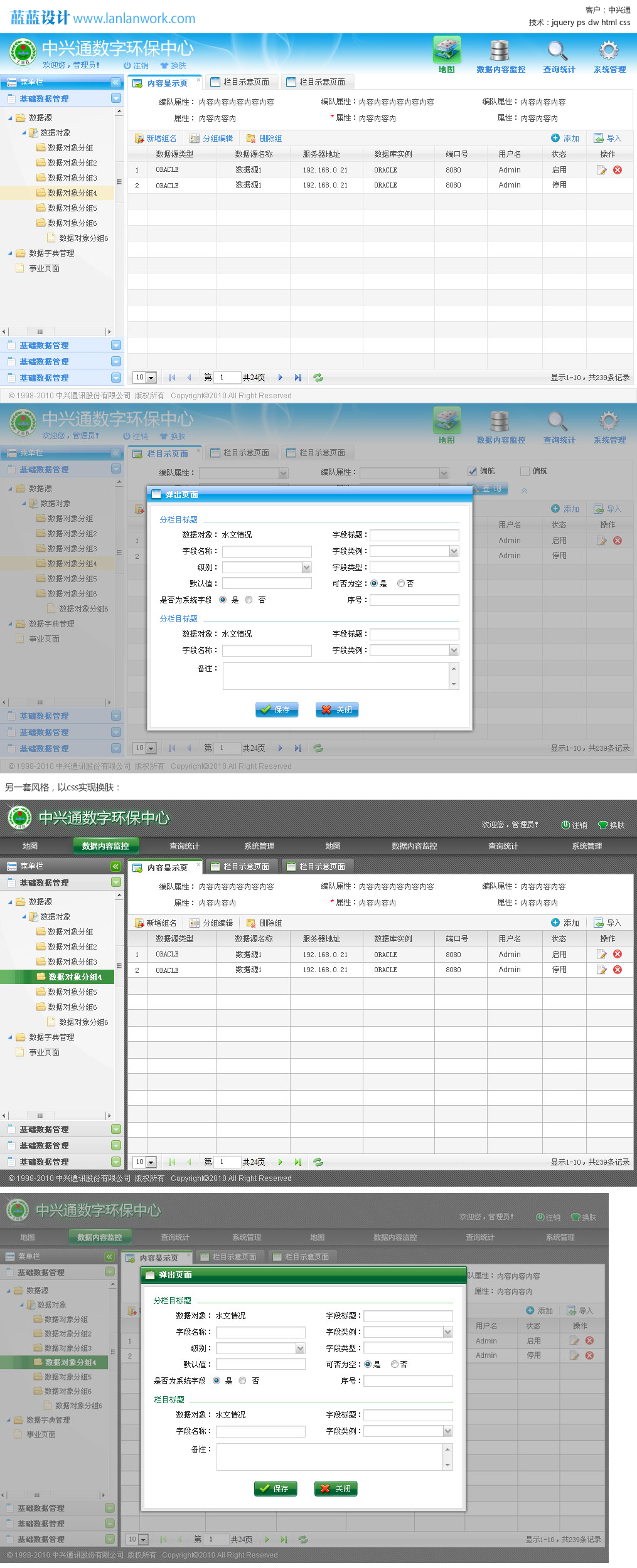Click the edit pencil icon in the undimmed blue table
The image size is (637, 1568).
tap(602, 170)
